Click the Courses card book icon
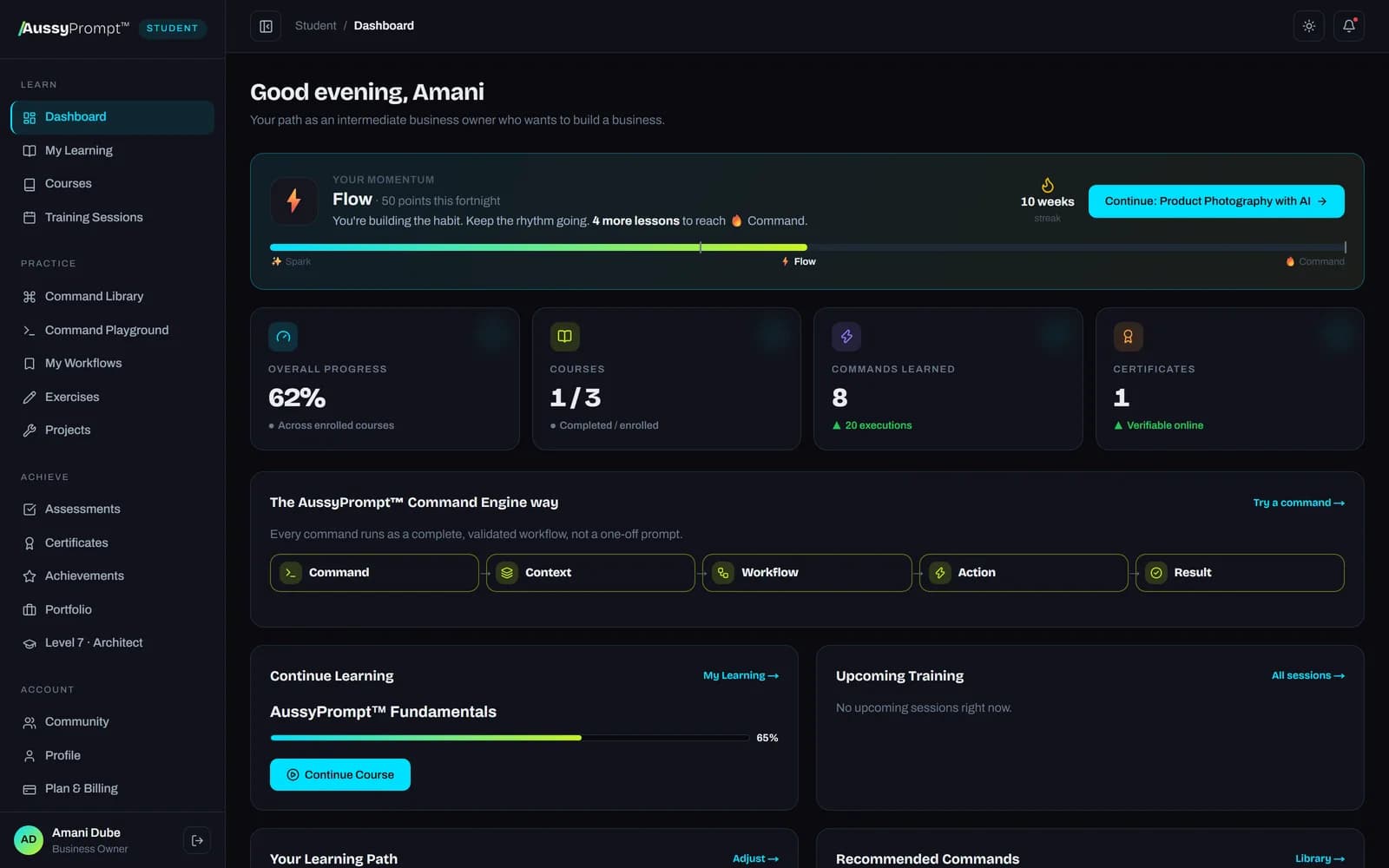The height and width of the screenshot is (868, 1389). coord(564,336)
